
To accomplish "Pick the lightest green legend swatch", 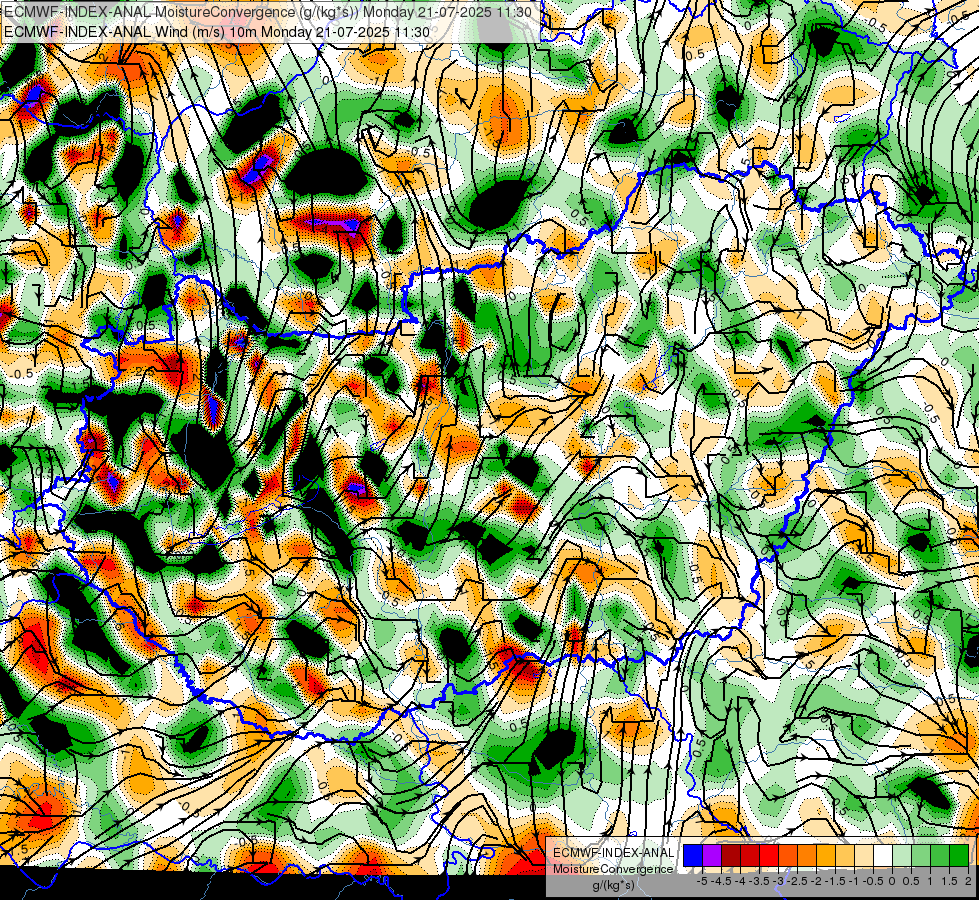I will (x=902, y=855).
